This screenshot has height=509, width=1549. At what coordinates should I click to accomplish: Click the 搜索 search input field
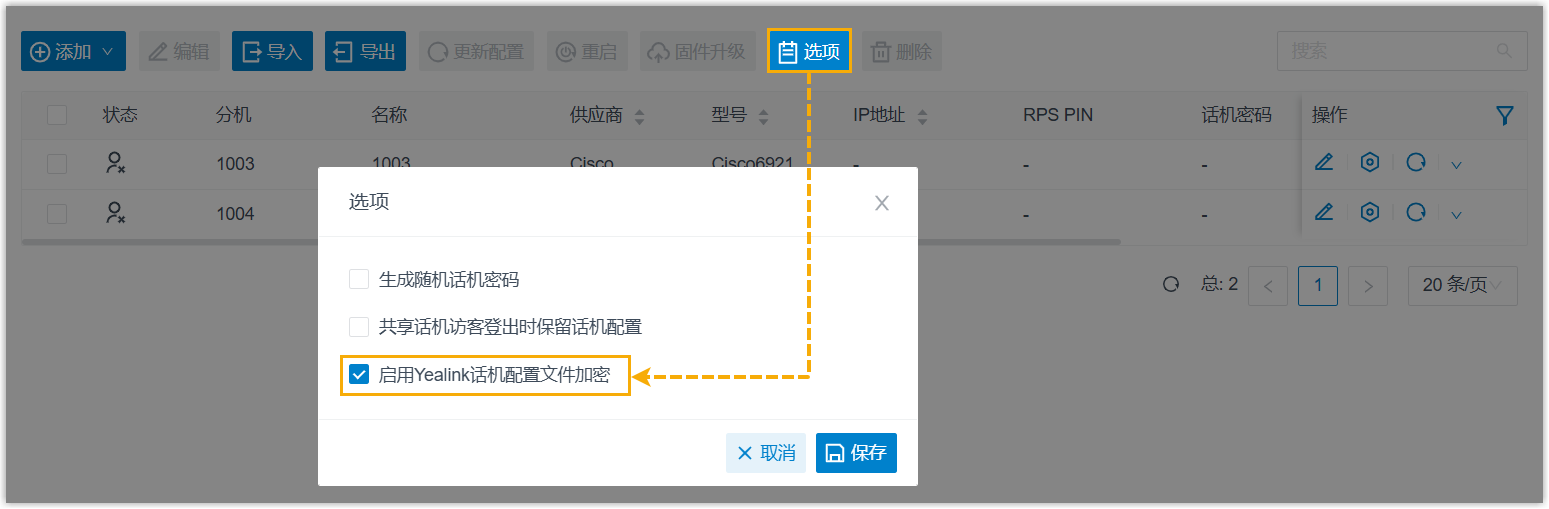pyautogui.click(x=1385, y=51)
